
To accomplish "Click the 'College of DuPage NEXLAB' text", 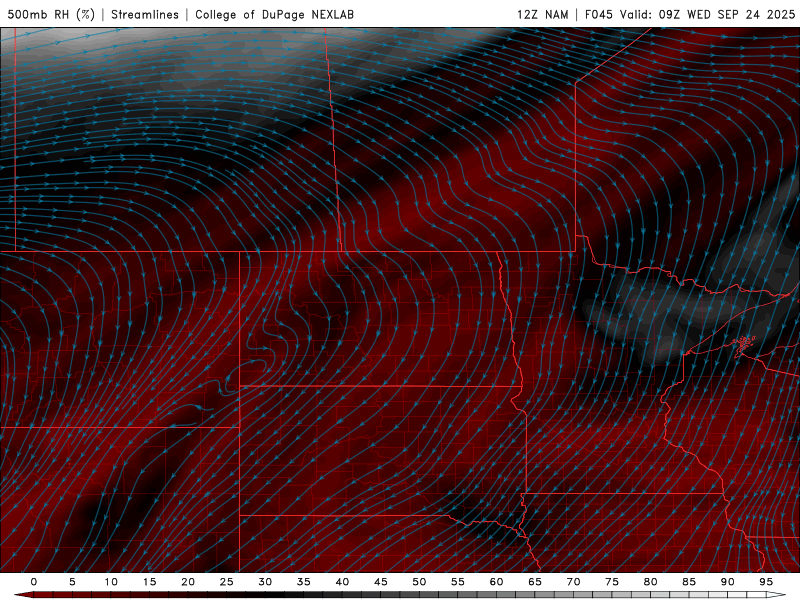I will (274, 14).
